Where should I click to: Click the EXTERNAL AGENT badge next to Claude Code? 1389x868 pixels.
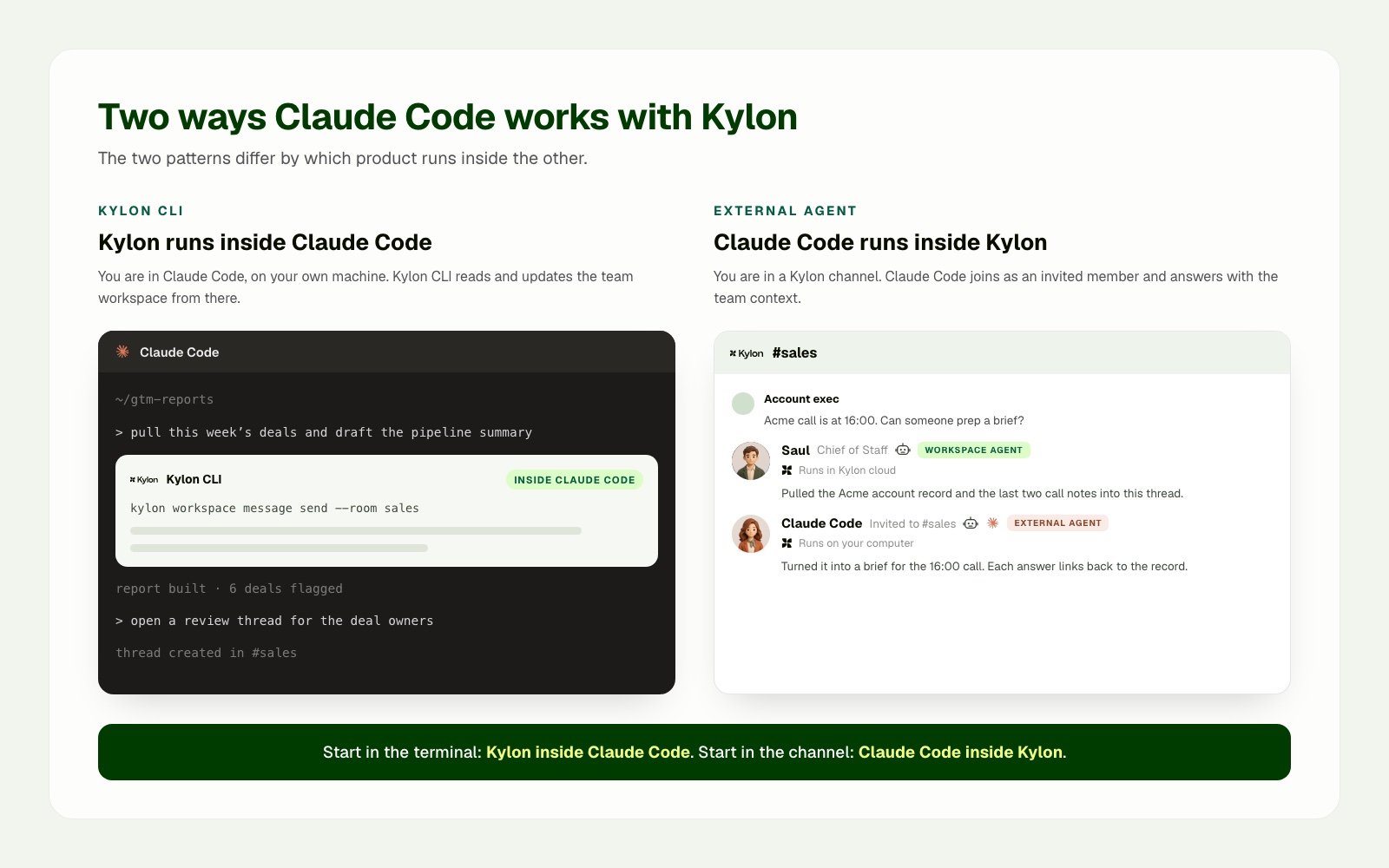tap(1057, 523)
